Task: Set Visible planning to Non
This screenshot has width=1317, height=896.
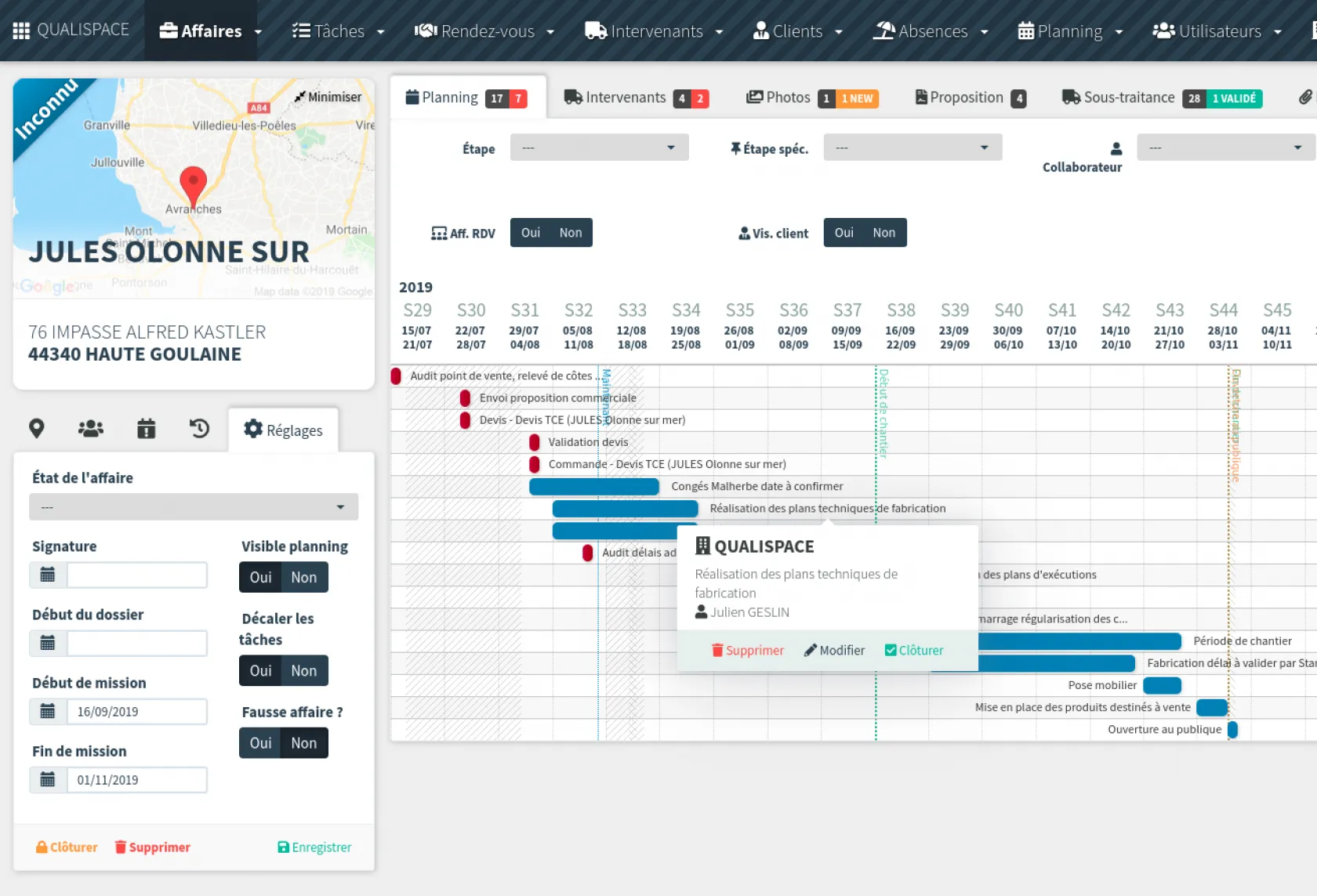Action: [304, 578]
